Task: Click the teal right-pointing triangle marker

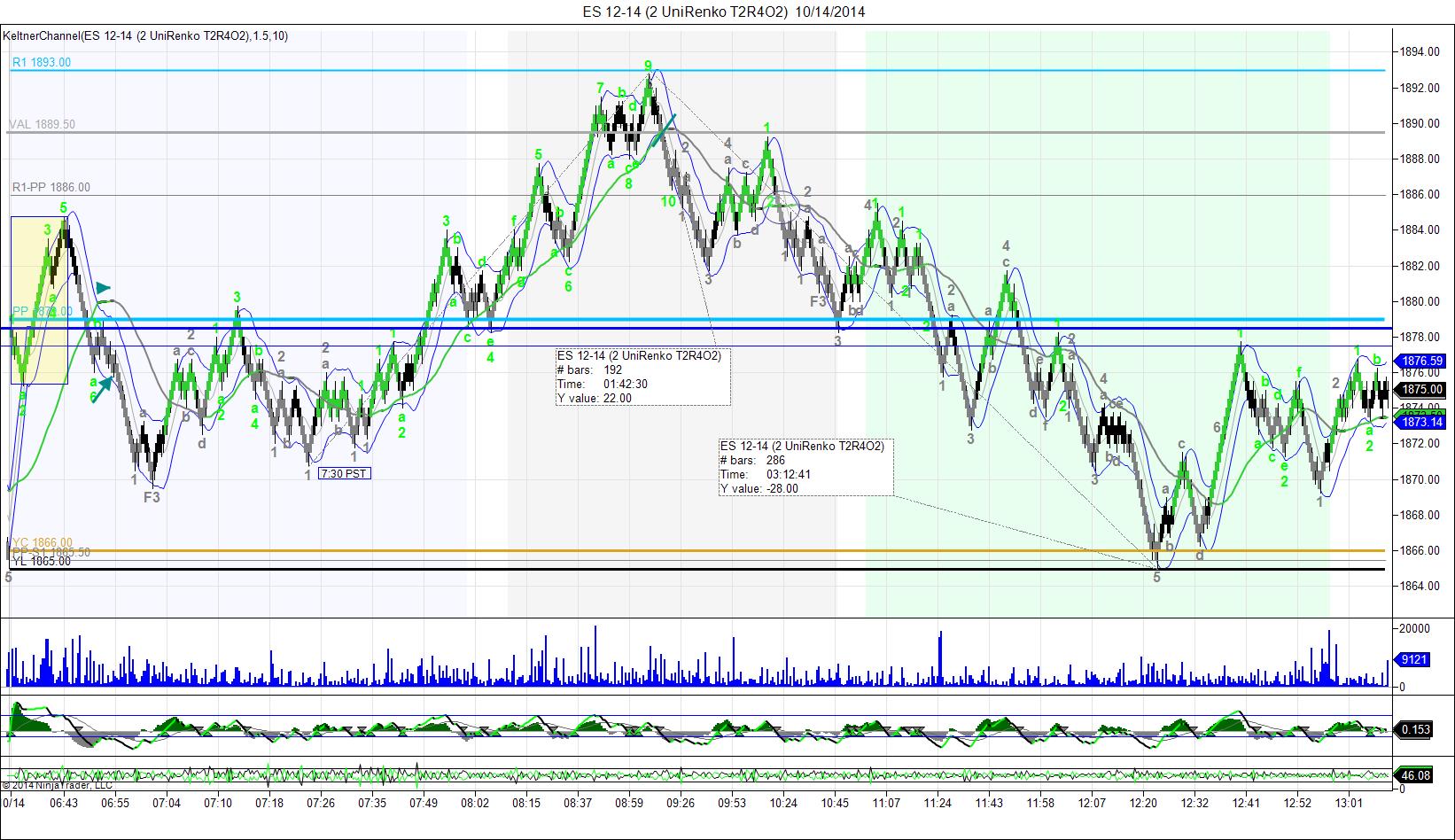Action: (x=105, y=288)
